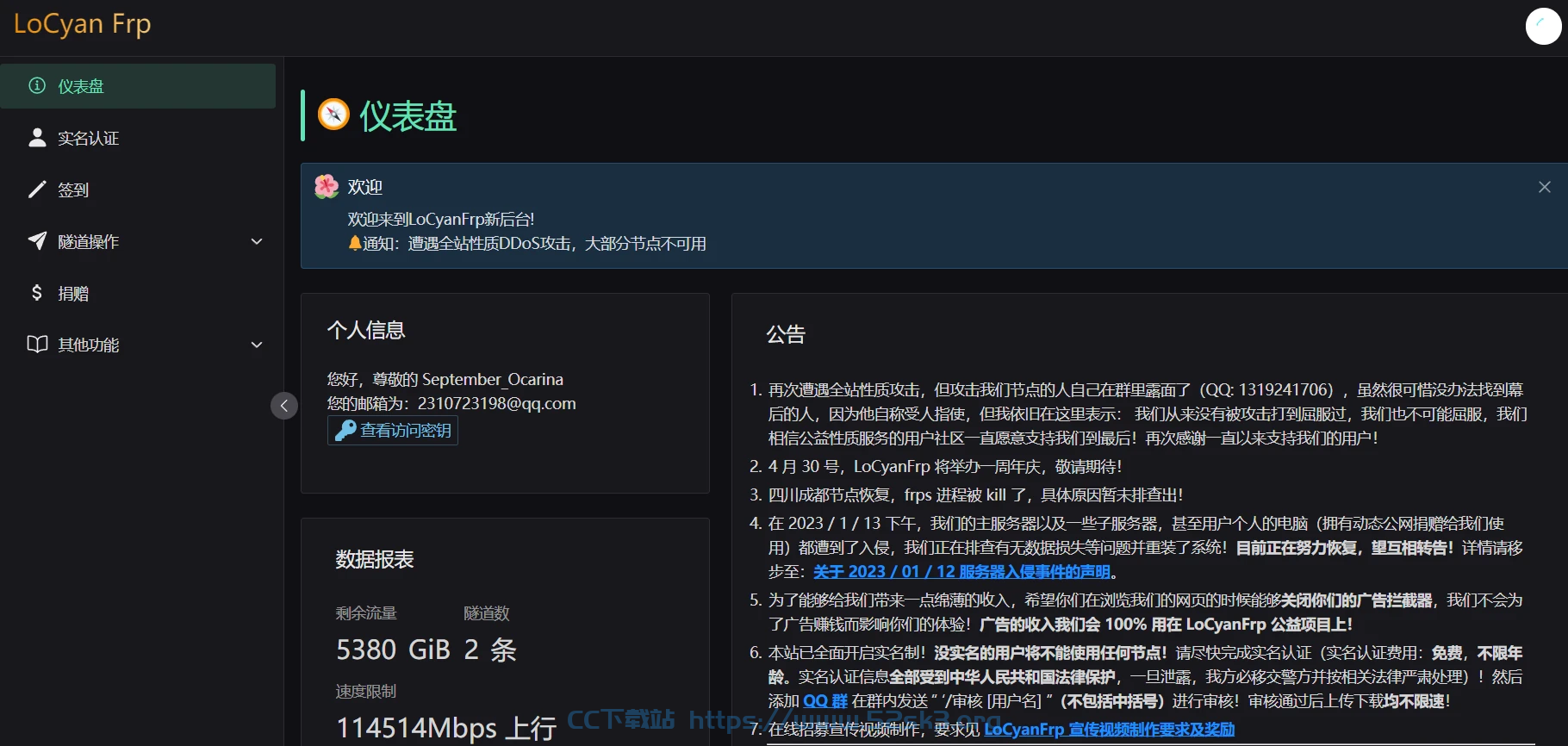Click the paper plane icon for 隧道操作
1568x746 pixels.
point(37,240)
